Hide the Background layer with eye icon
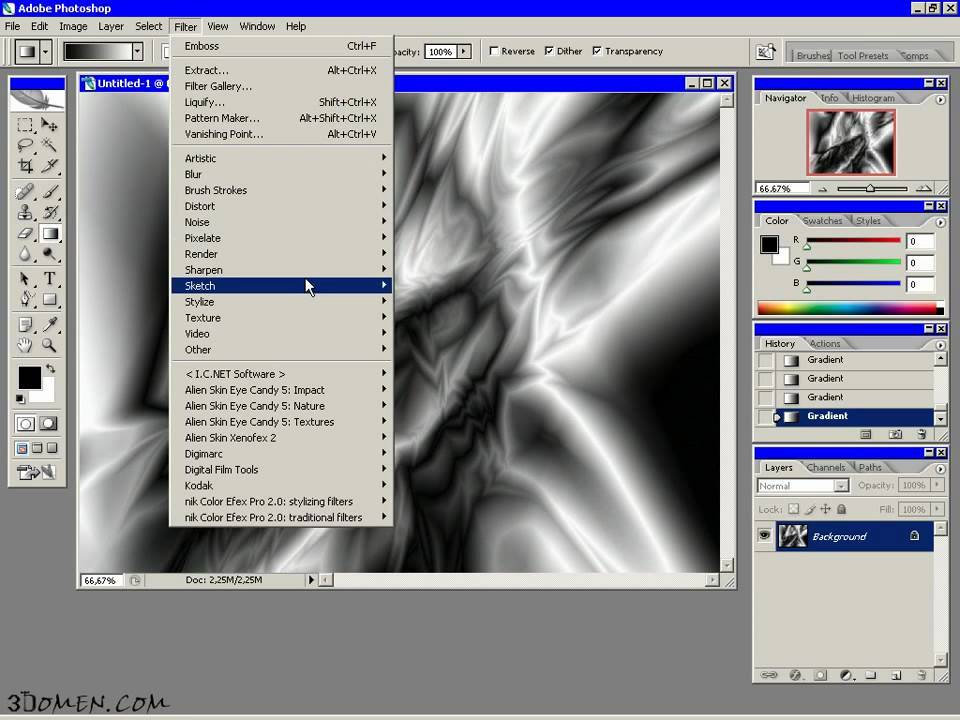Viewport: 960px width, 720px height. [765, 537]
